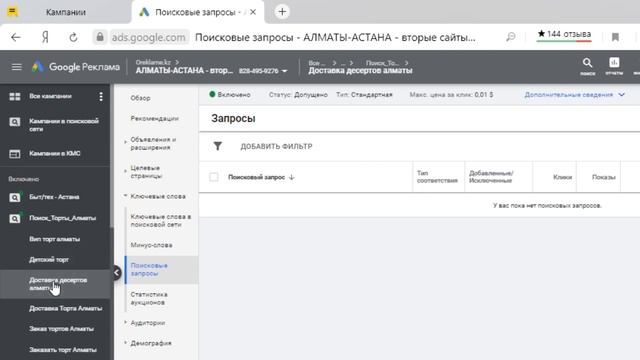Click Статус: Допущено text
Viewport: 640px width, 360px height.
coord(298,95)
